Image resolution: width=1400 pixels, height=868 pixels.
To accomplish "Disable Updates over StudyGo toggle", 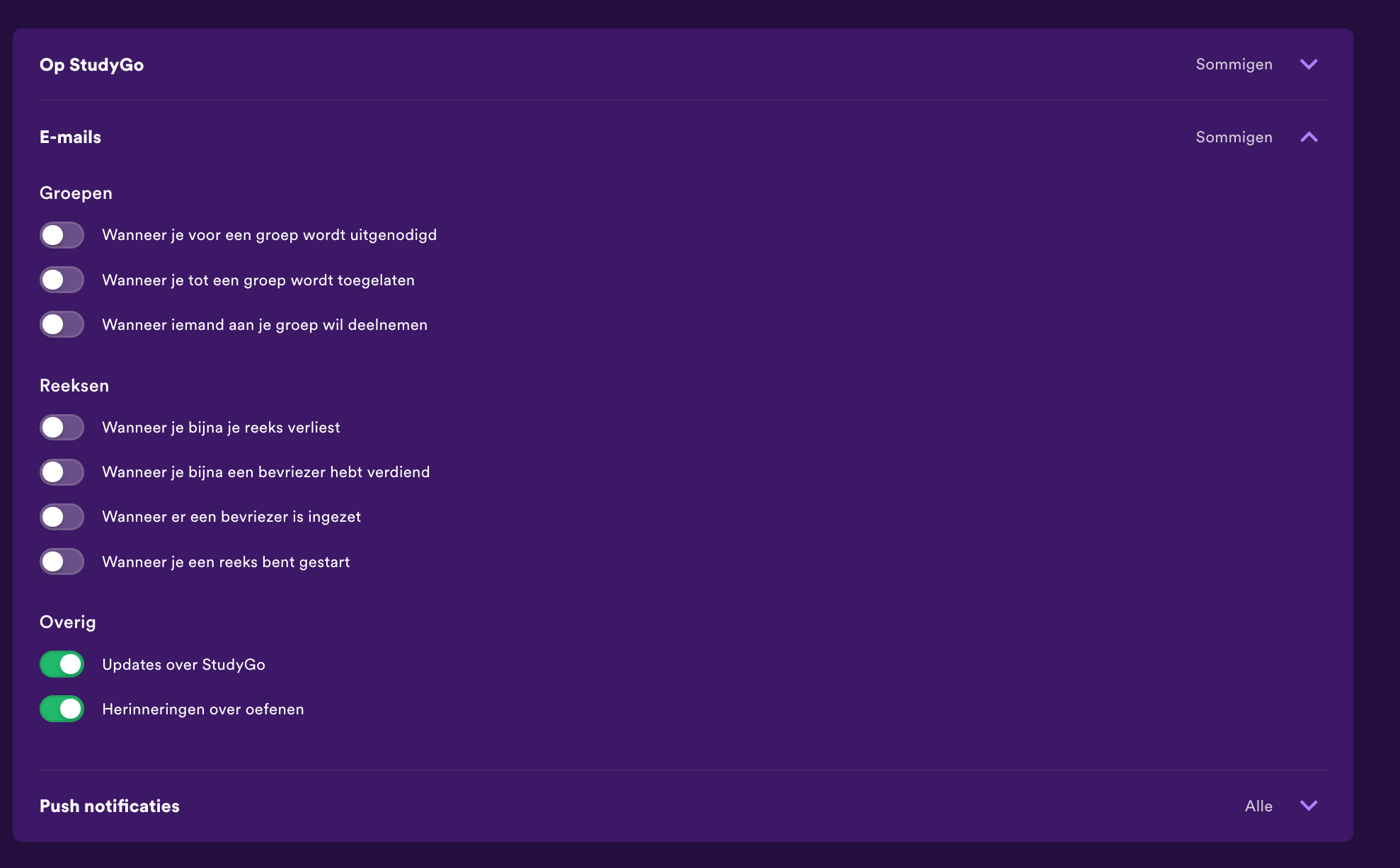I will [x=62, y=664].
